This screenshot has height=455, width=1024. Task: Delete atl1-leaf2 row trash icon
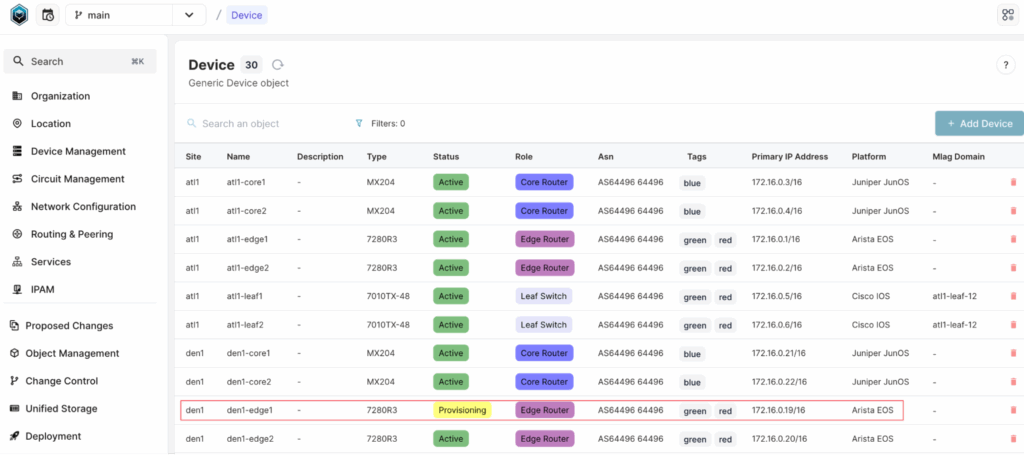[x=1014, y=324]
